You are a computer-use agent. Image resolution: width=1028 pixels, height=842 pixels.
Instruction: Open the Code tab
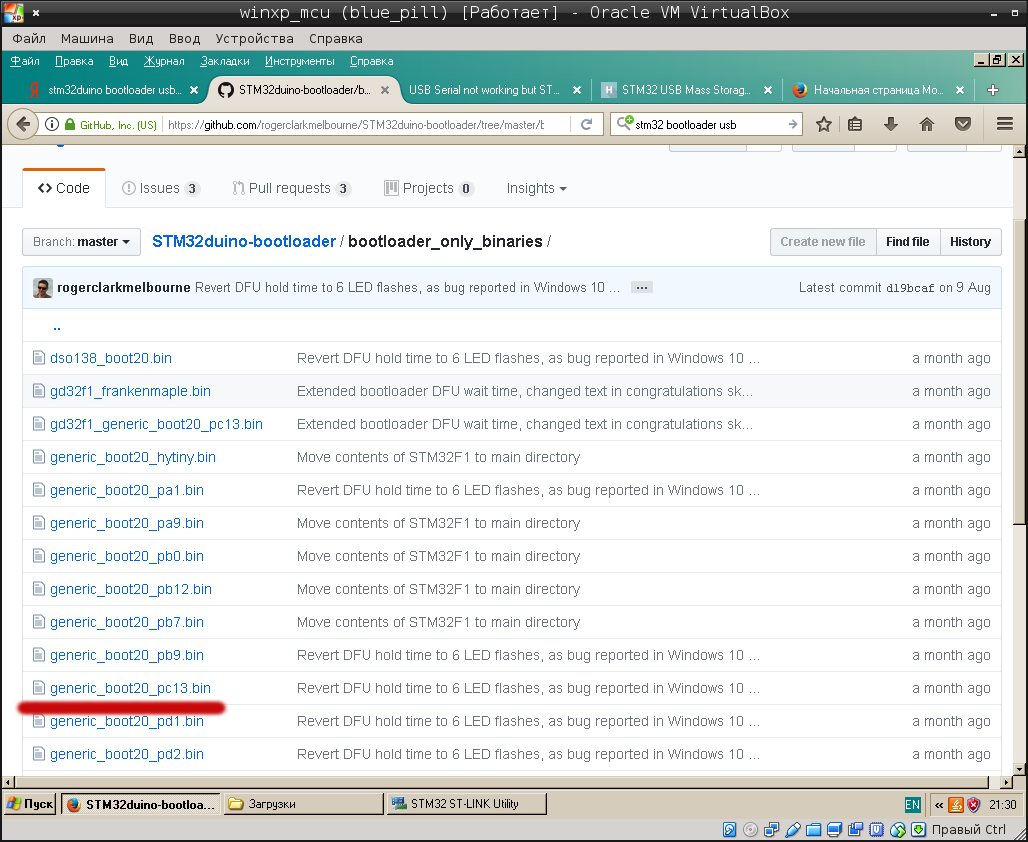64,188
